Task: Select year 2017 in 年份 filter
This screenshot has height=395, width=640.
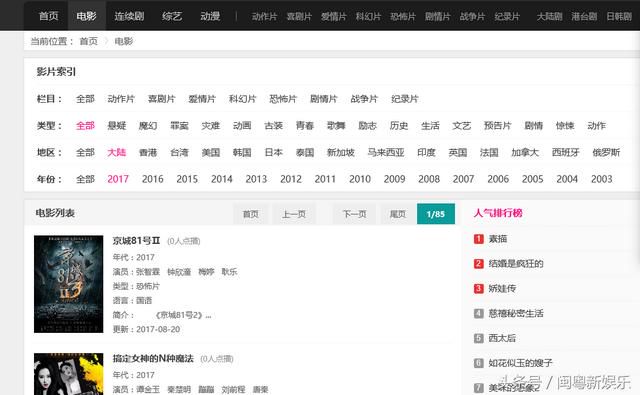Action: pos(118,179)
